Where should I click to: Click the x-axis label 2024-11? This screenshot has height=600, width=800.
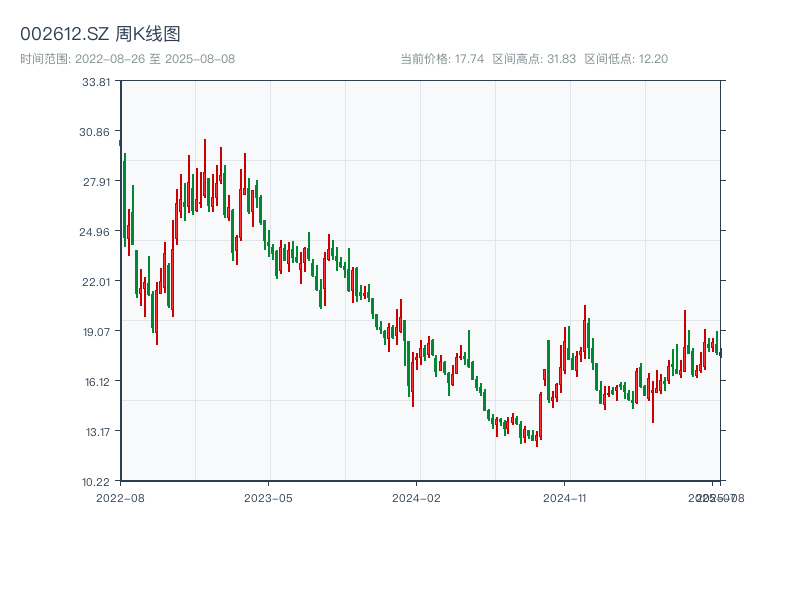pyautogui.click(x=564, y=498)
